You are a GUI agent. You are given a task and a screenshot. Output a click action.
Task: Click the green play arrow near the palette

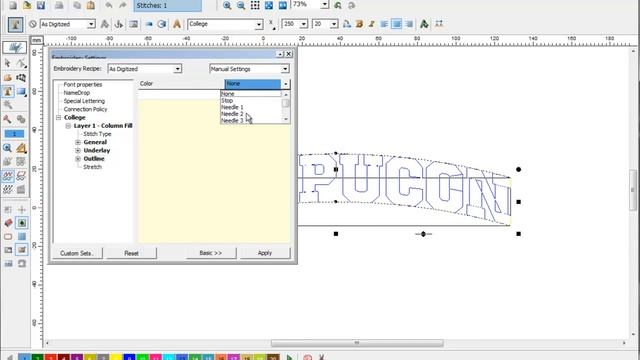click(289, 358)
